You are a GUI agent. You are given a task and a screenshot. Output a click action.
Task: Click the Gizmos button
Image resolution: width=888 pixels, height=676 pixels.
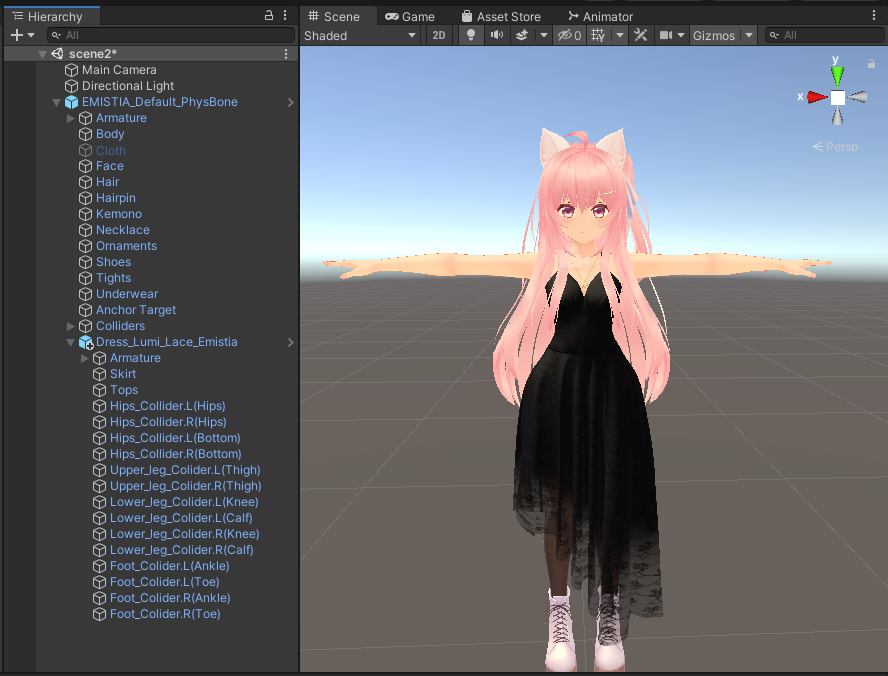coord(714,35)
